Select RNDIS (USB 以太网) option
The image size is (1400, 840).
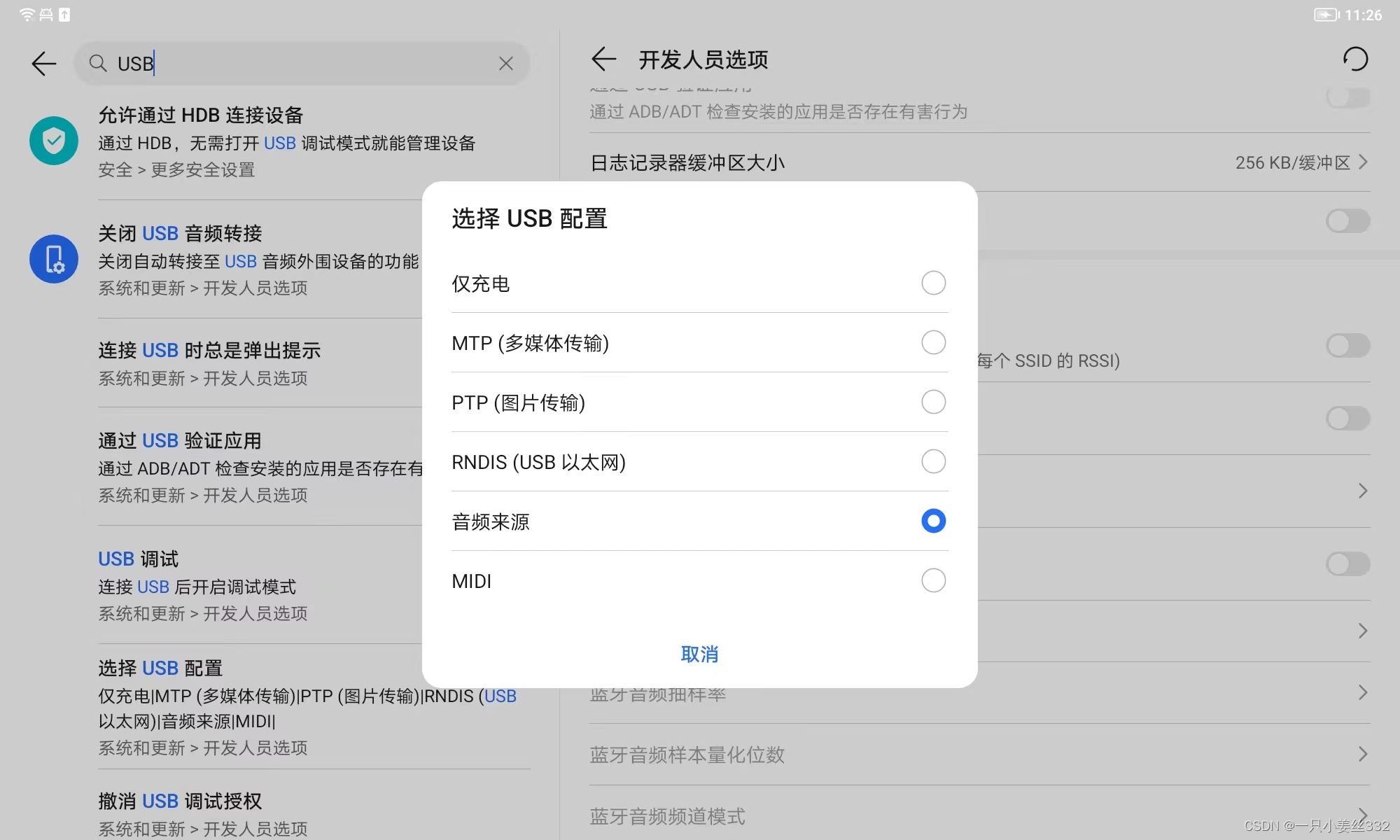[933, 462]
